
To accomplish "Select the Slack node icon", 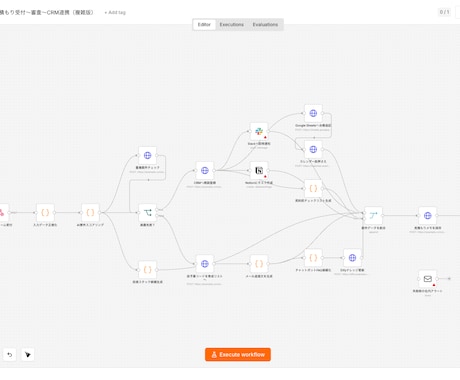I will [x=259, y=131].
